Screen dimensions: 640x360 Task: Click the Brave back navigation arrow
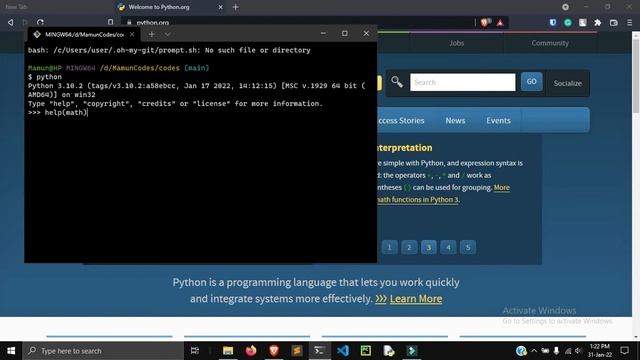11,22
